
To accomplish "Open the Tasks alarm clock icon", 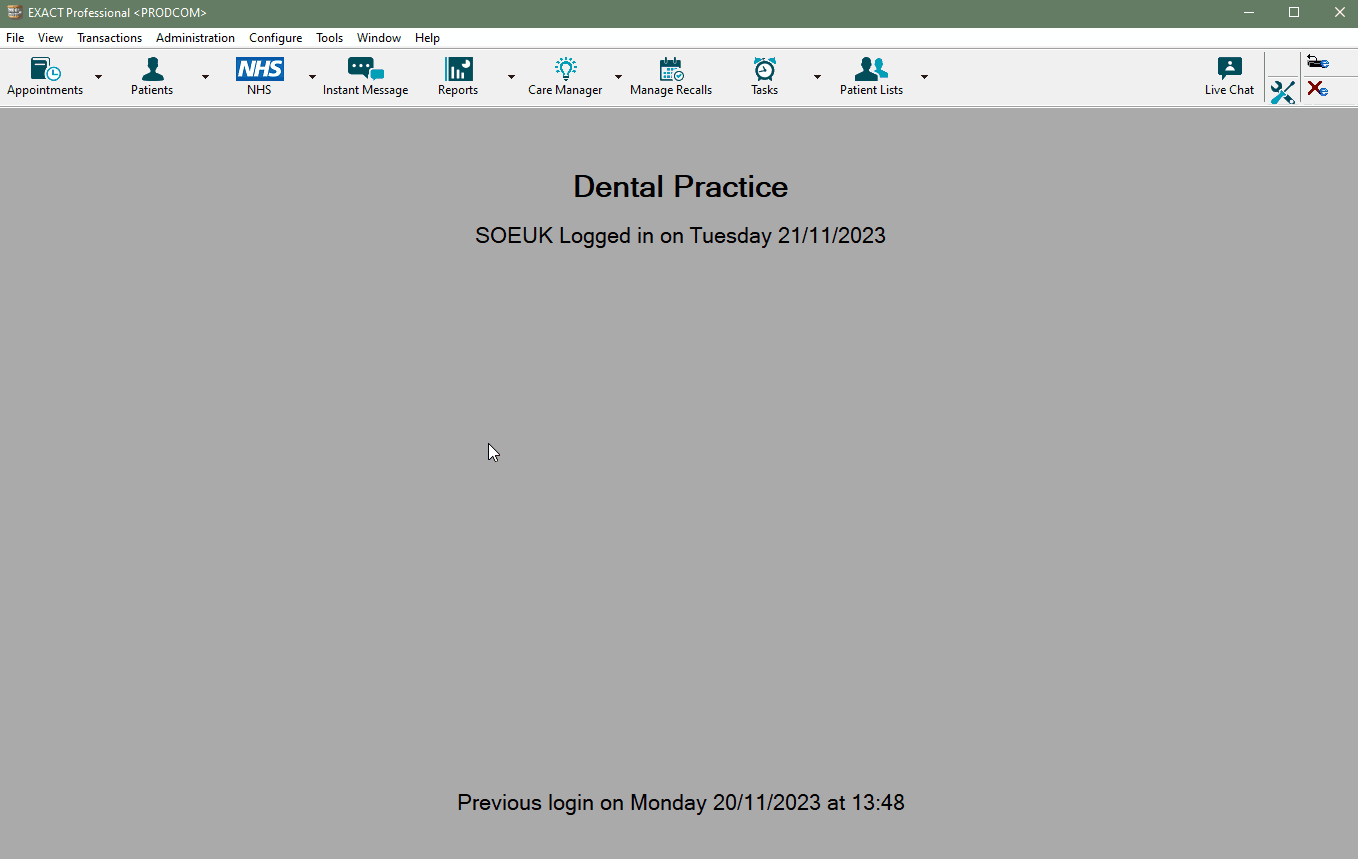I will (x=765, y=77).
